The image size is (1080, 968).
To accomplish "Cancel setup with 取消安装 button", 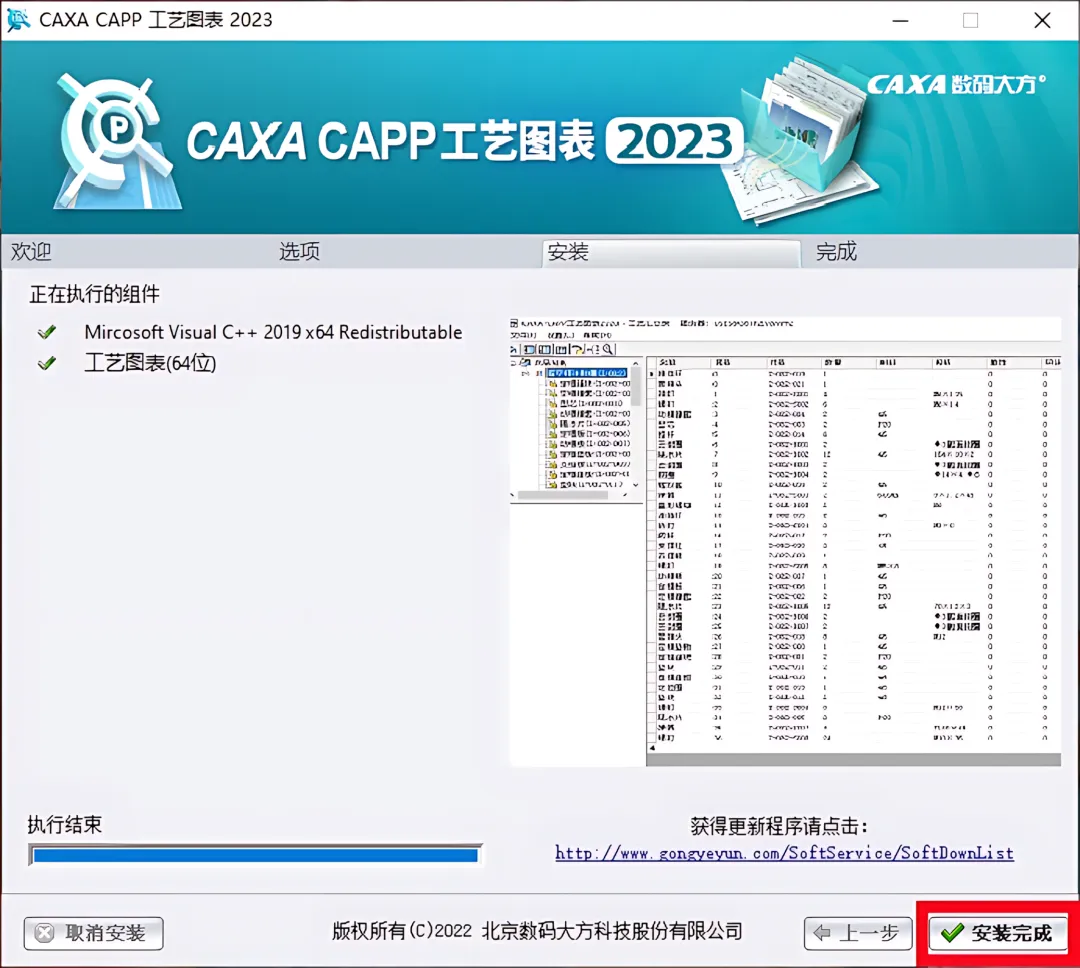I will point(94,934).
